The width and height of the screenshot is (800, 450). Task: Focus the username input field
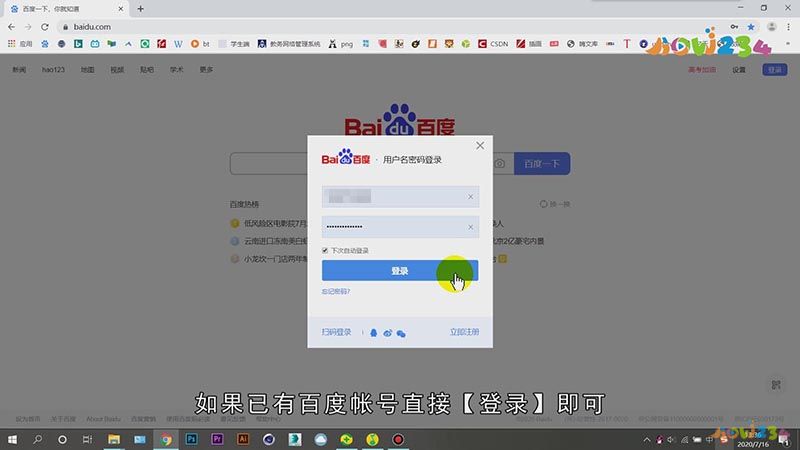coord(400,196)
